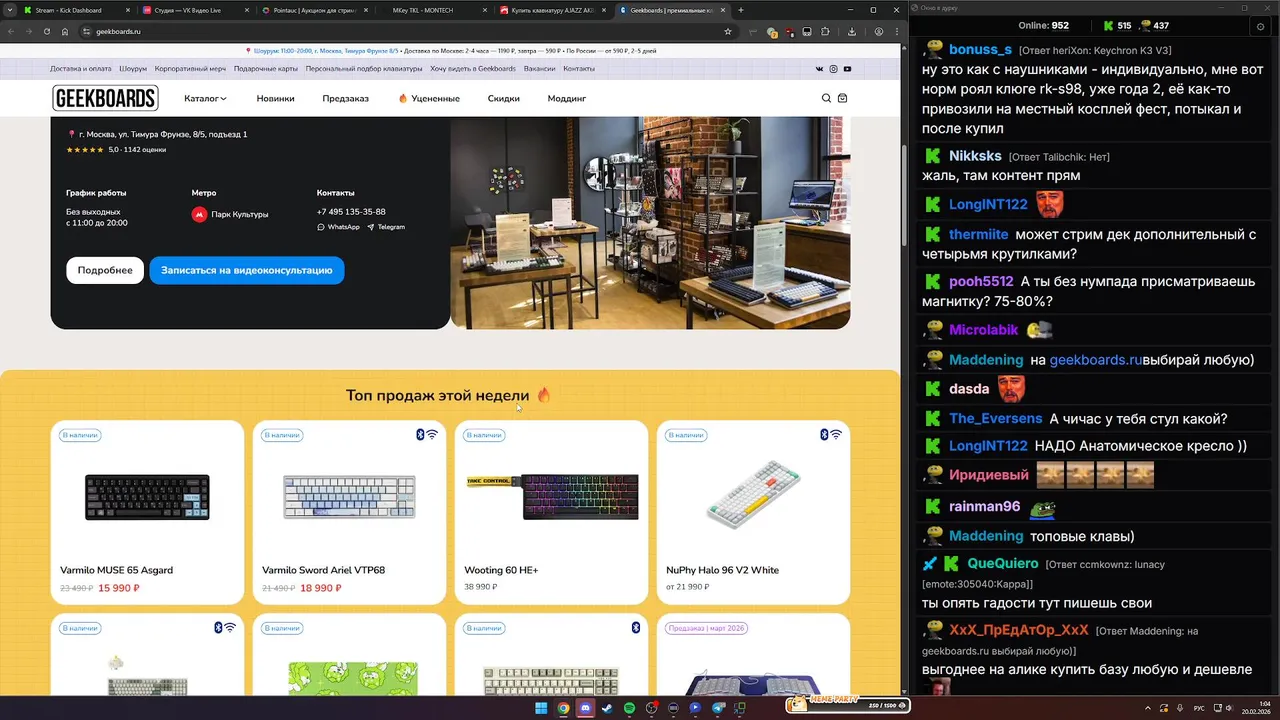Open the Контакты link in top bar

point(579,69)
